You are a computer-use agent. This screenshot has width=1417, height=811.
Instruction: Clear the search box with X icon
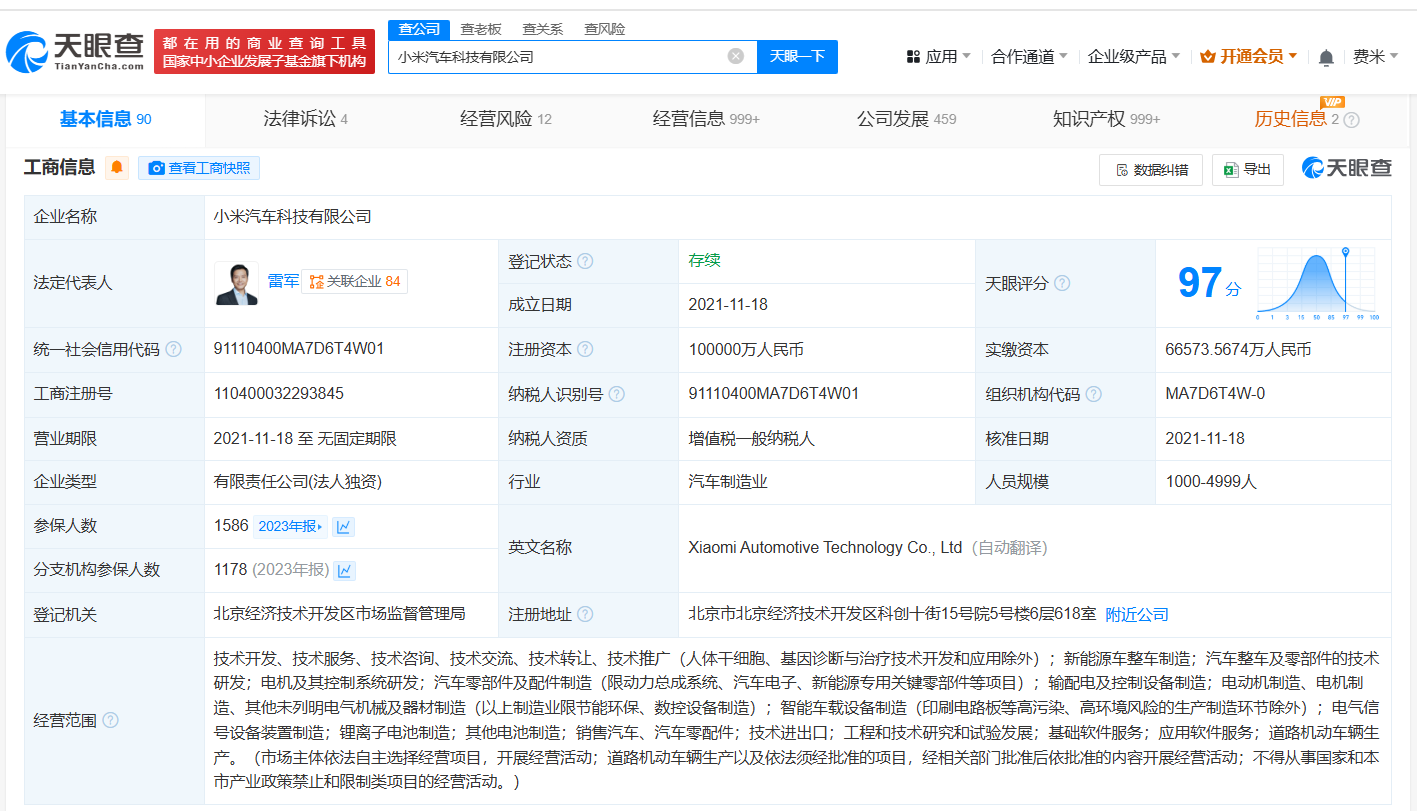(736, 56)
